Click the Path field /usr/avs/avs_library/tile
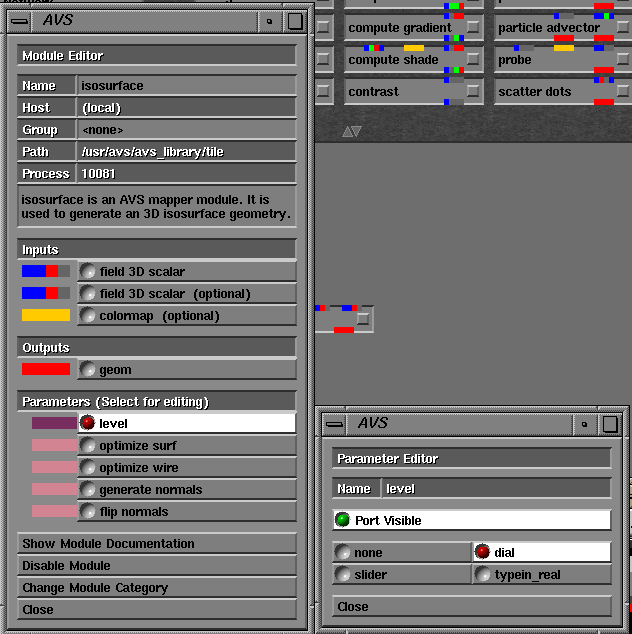The width and height of the screenshot is (632, 634). click(x=186, y=152)
